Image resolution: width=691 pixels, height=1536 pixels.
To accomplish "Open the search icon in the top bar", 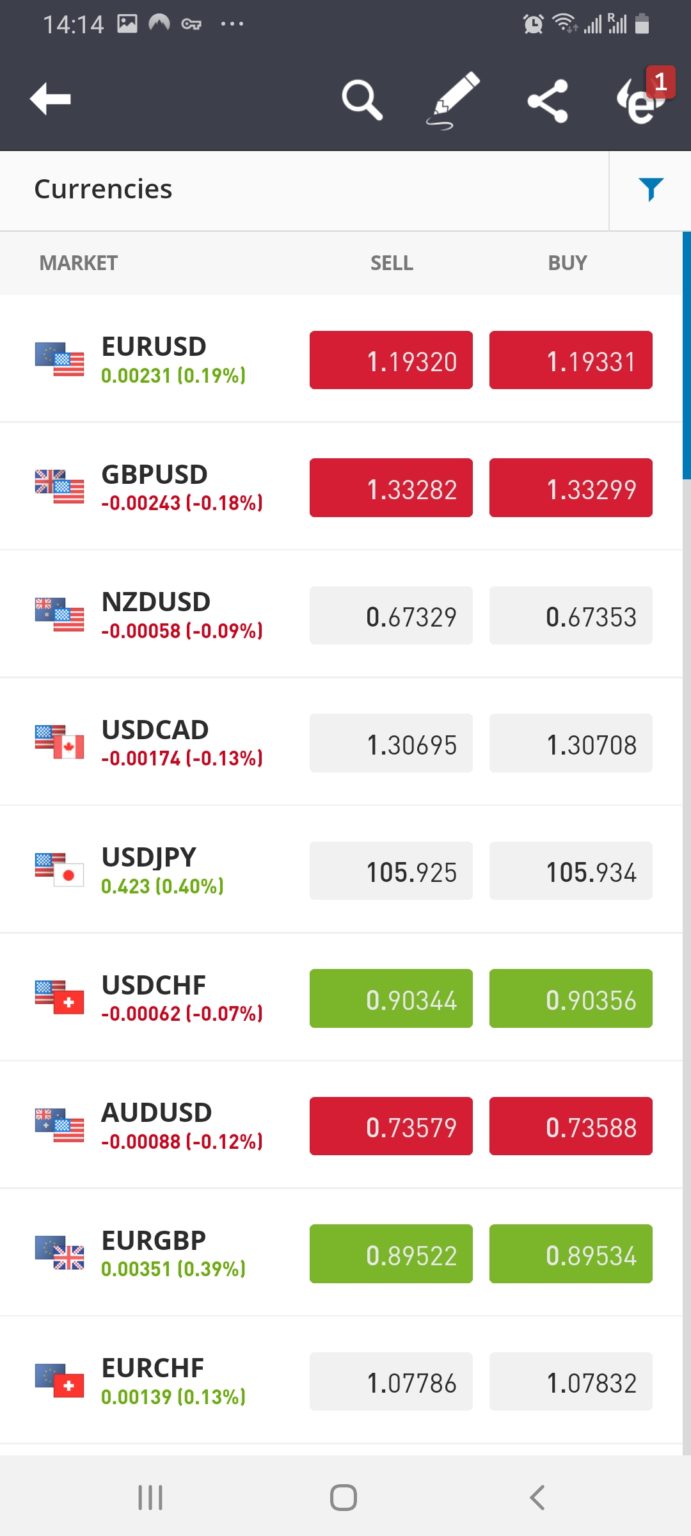I will coord(361,99).
